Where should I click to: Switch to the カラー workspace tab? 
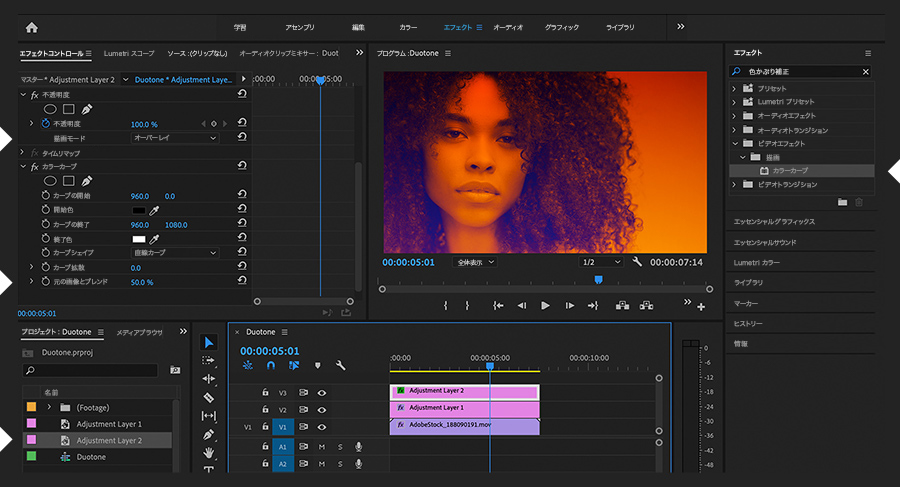click(x=408, y=27)
